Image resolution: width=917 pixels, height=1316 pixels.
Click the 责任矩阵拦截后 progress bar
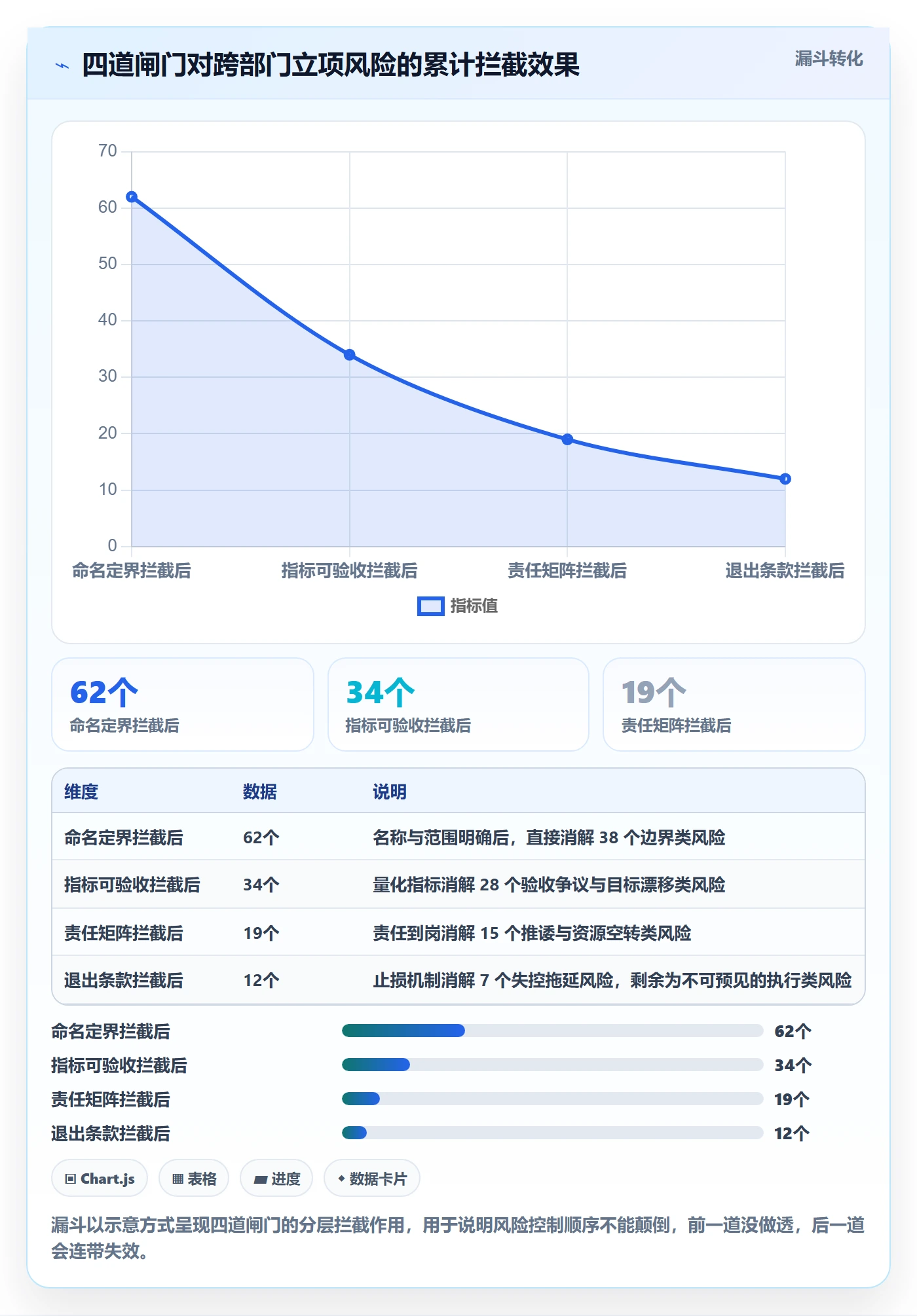point(552,1099)
